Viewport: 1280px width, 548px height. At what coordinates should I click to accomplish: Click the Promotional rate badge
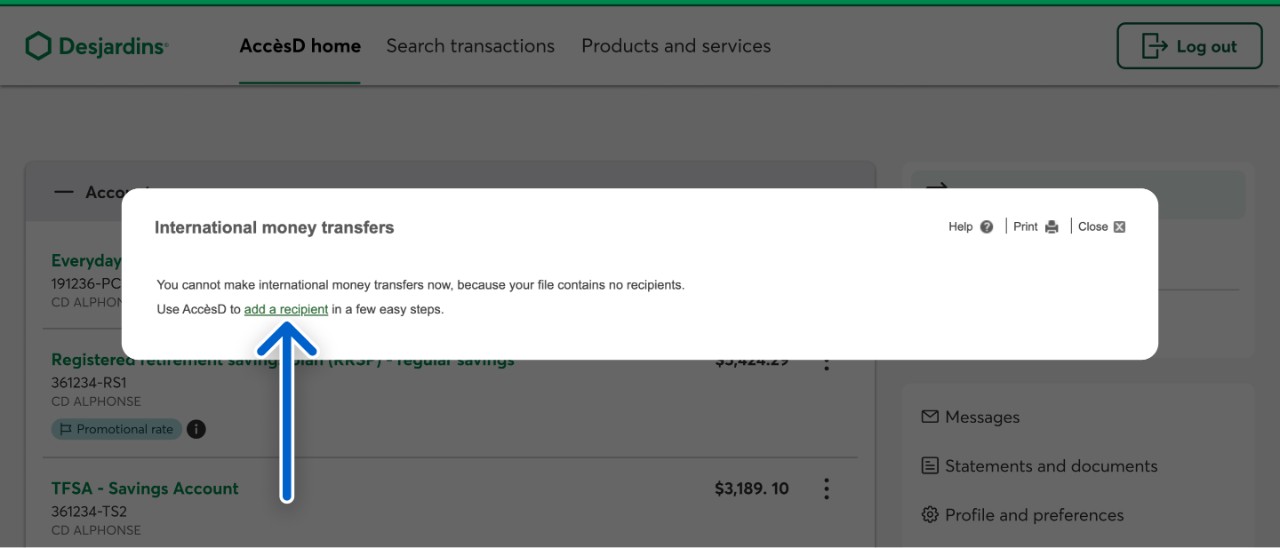click(x=115, y=429)
